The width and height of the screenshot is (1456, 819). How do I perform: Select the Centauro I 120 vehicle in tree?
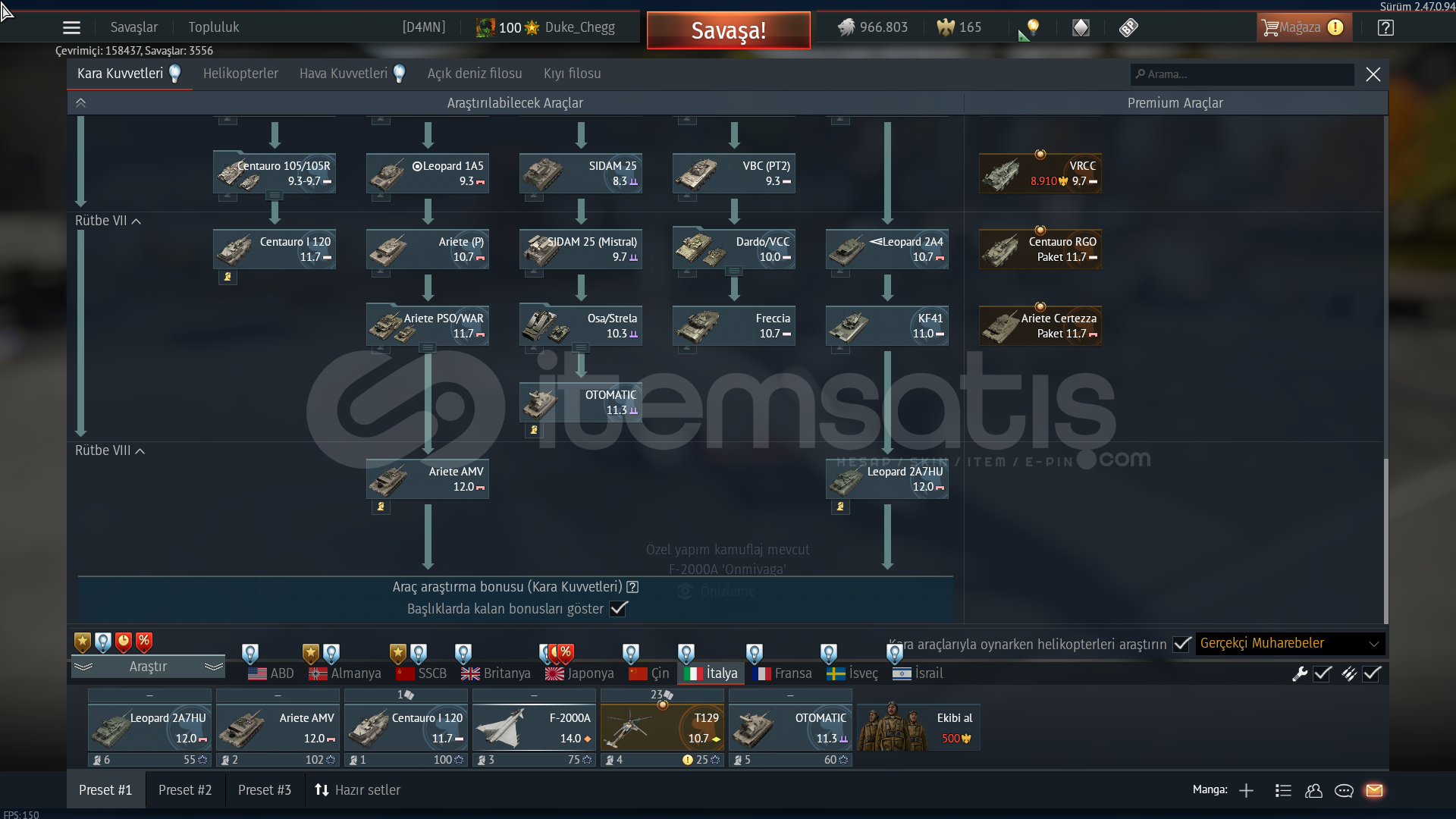(x=275, y=249)
